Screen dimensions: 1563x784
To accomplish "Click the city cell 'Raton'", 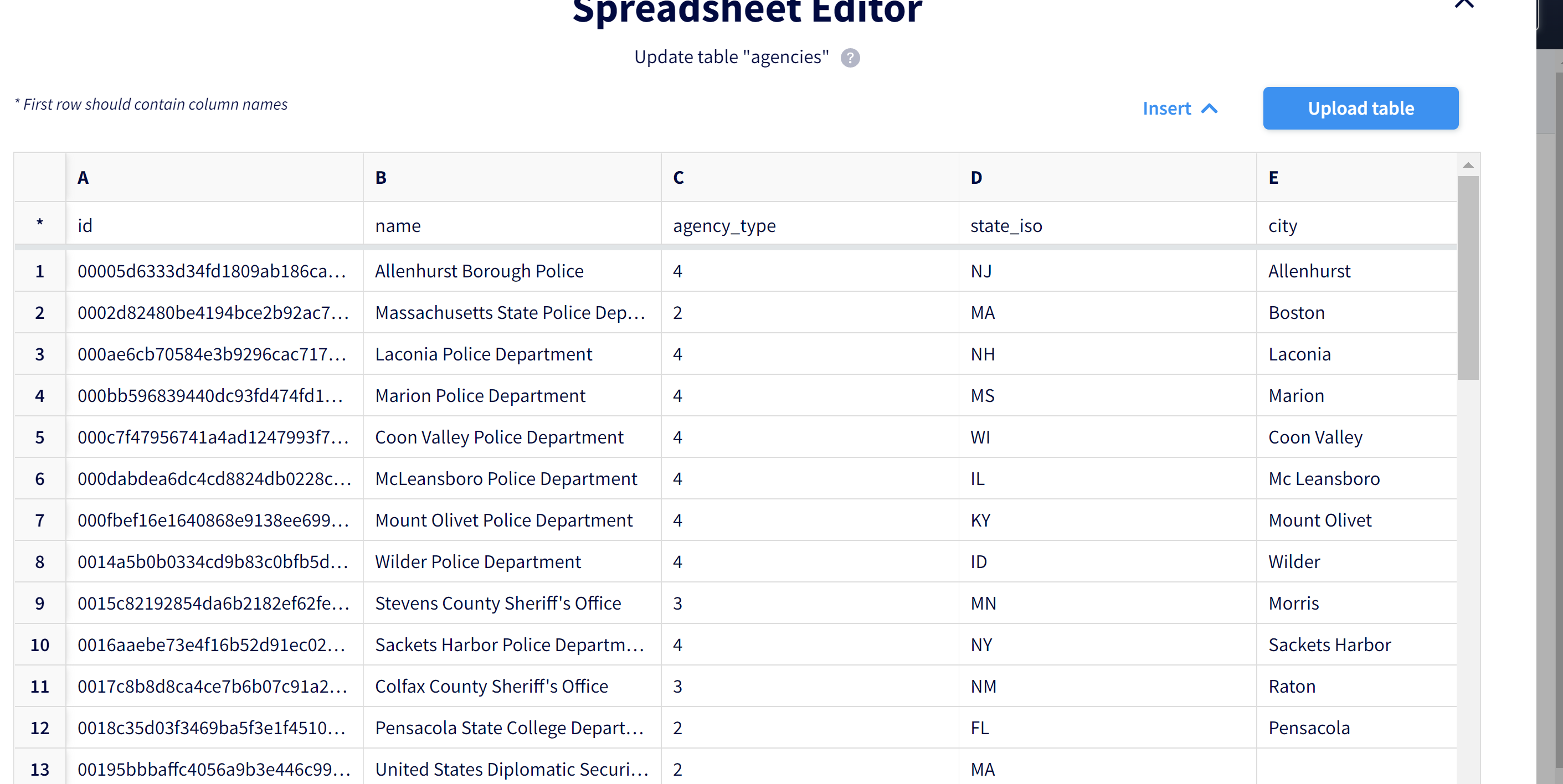I will [x=1357, y=687].
